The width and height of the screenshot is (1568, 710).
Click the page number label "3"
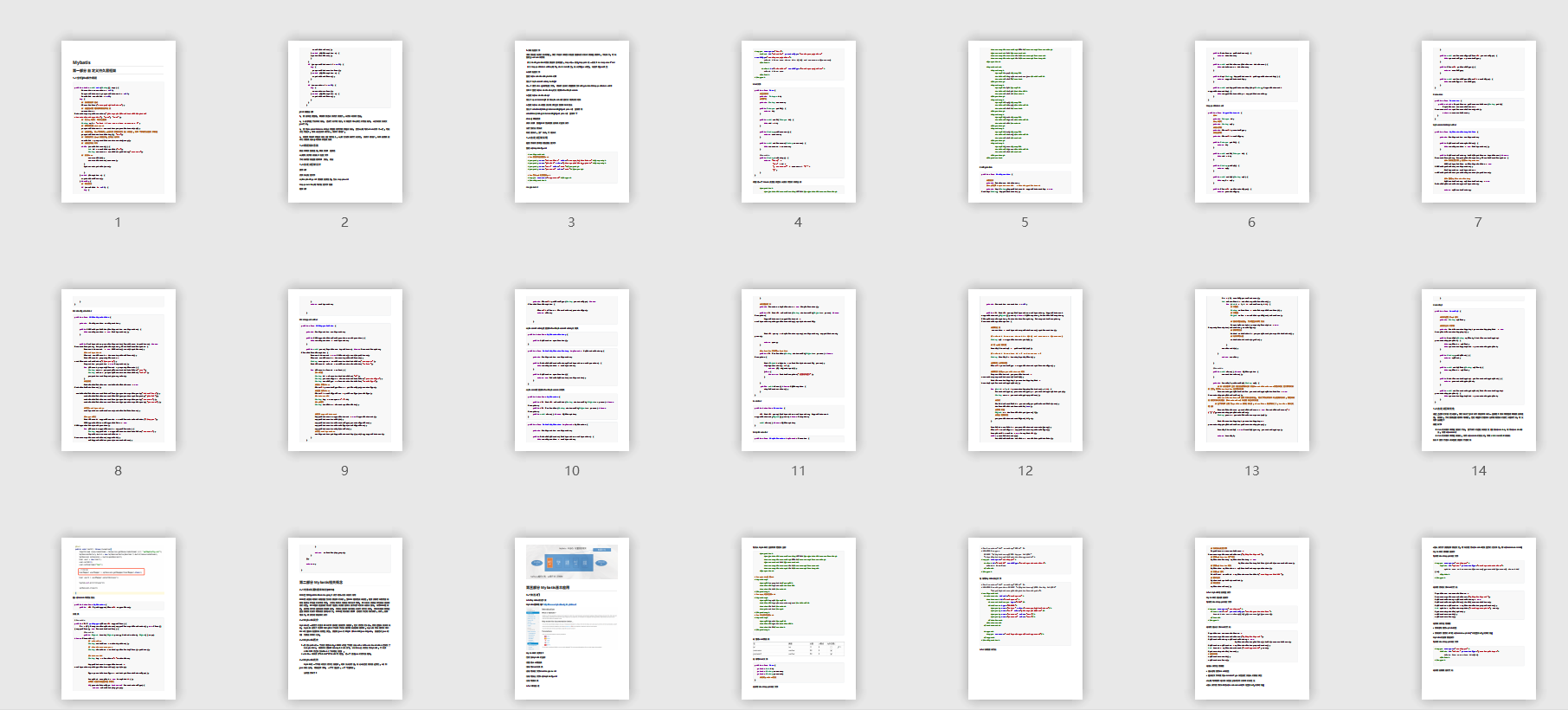pyautogui.click(x=571, y=223)
